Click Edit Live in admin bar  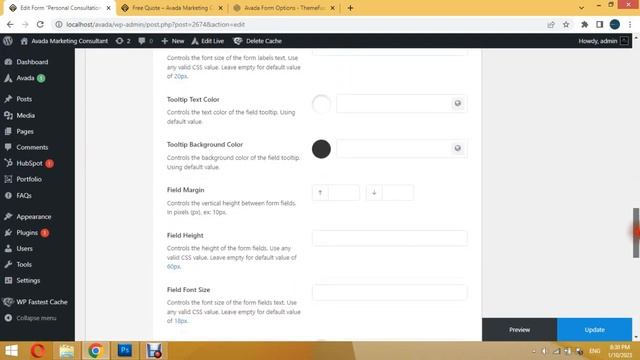pyautogui.click(x=208, y=41)
